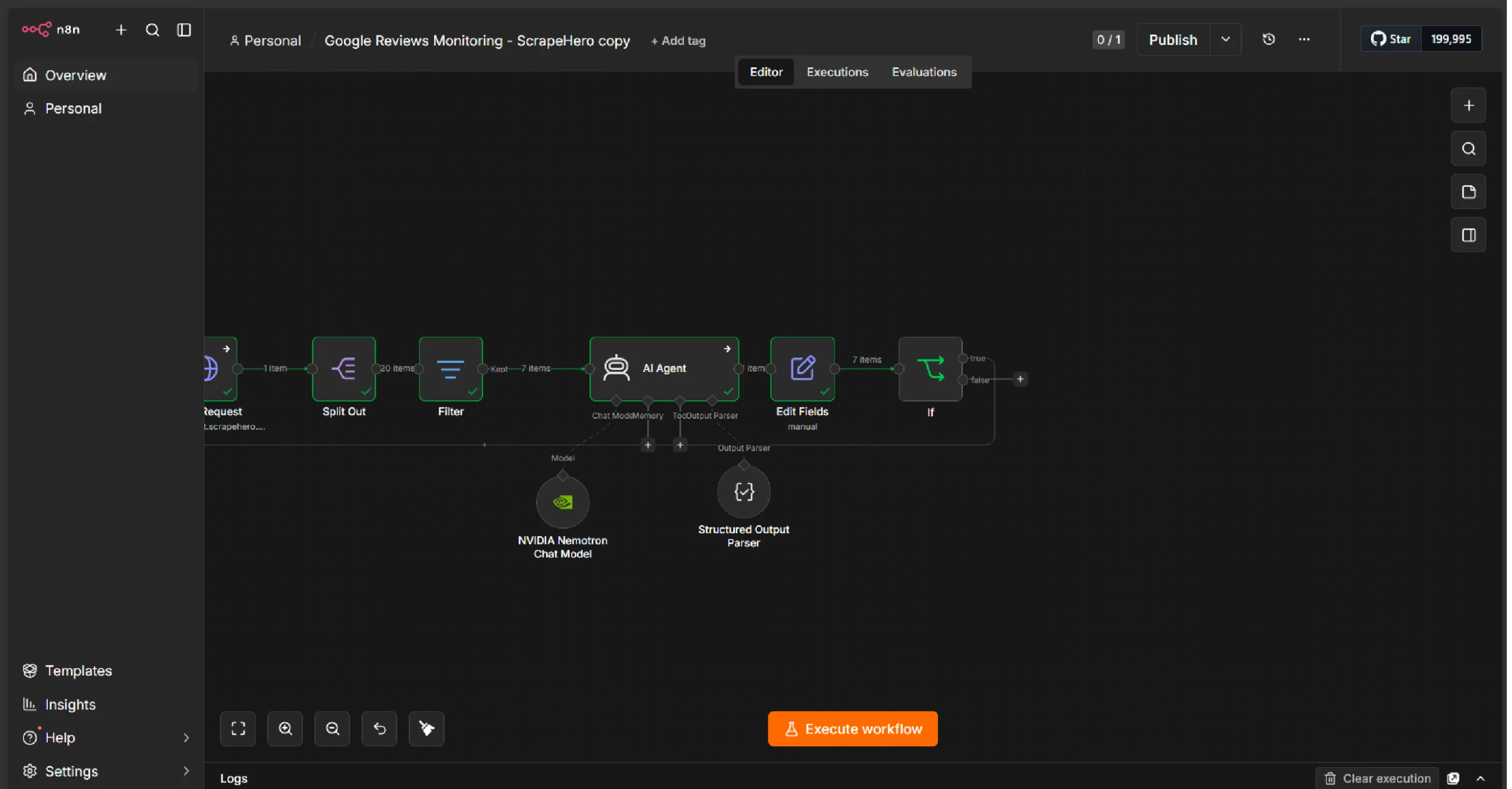This screenshot has height=789, width=1512.
Task: Click Clear execution
Action: coord(1377,778)
